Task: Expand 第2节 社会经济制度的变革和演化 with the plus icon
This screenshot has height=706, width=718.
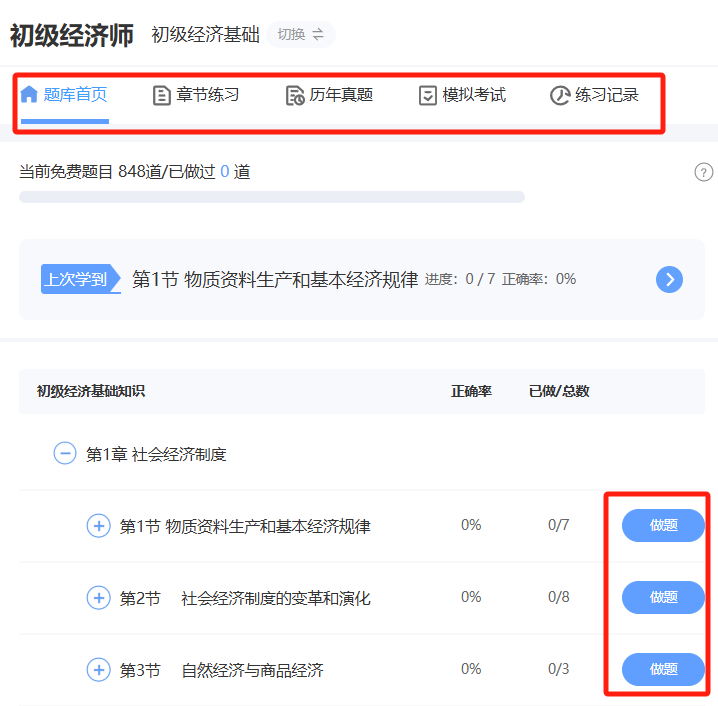Action: 98,597
